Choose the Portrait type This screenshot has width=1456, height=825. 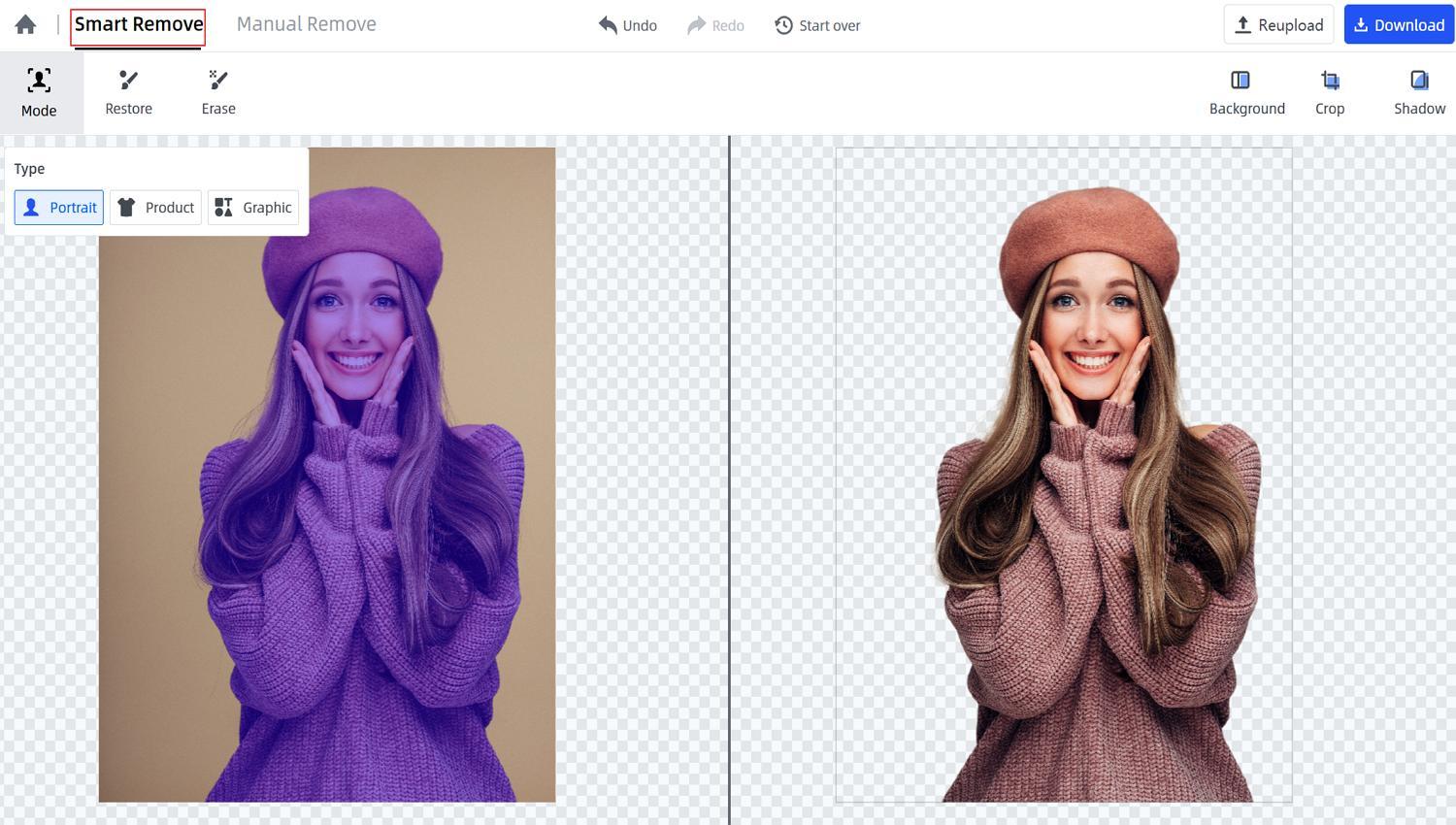pos(59,208)
